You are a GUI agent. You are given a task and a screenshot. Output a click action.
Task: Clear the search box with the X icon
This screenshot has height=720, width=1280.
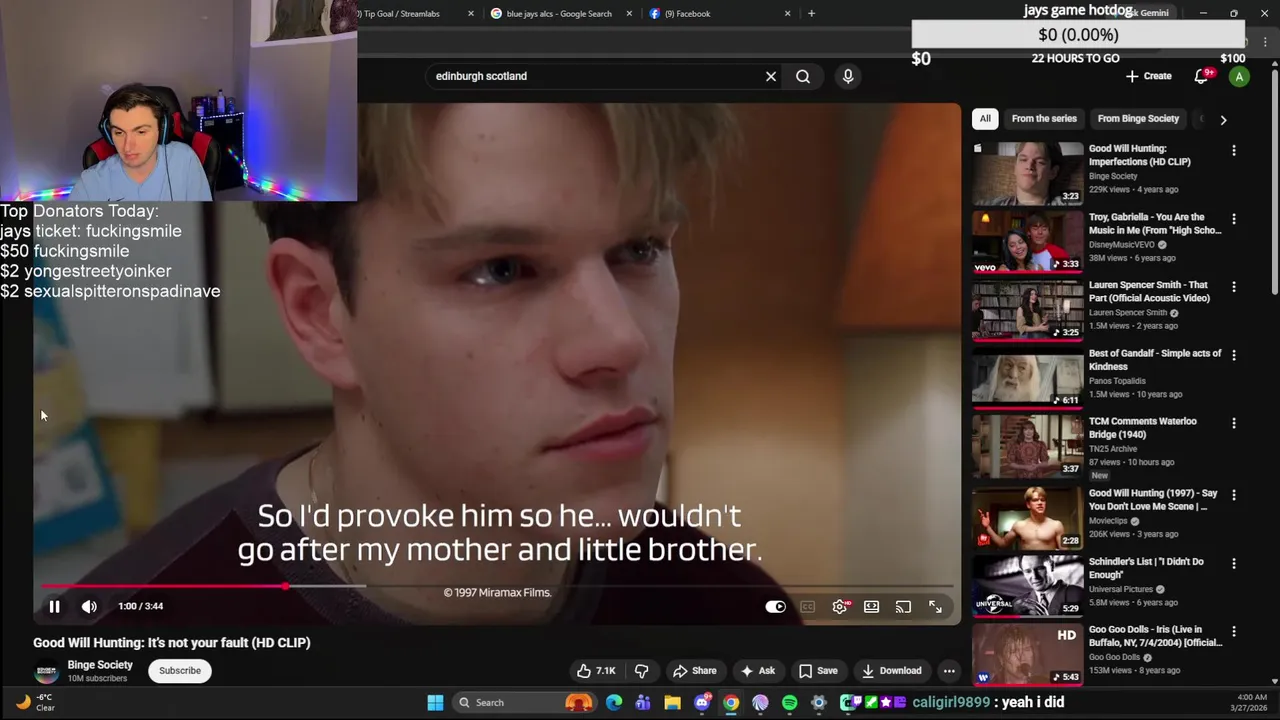coord(771,76)
